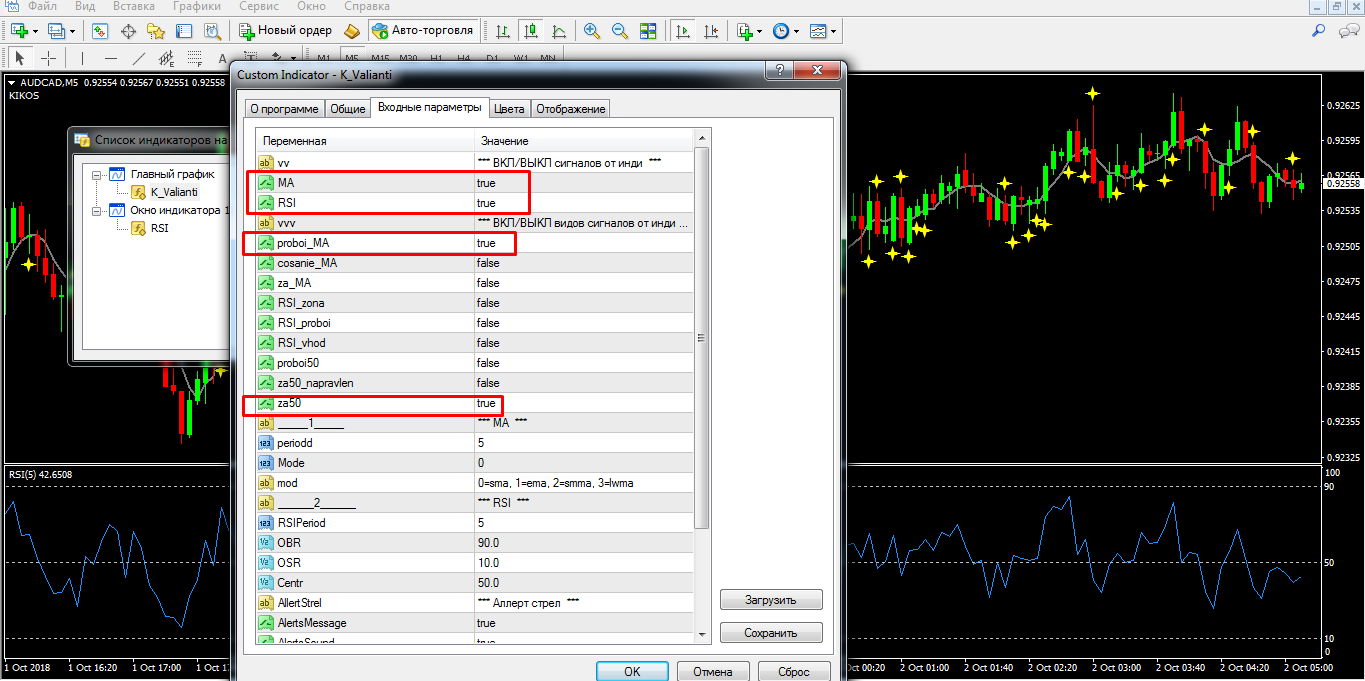Open the Market Watch window icon
Image resolution: width=1365 pixels, height=681 pixels.
point(101,31)
